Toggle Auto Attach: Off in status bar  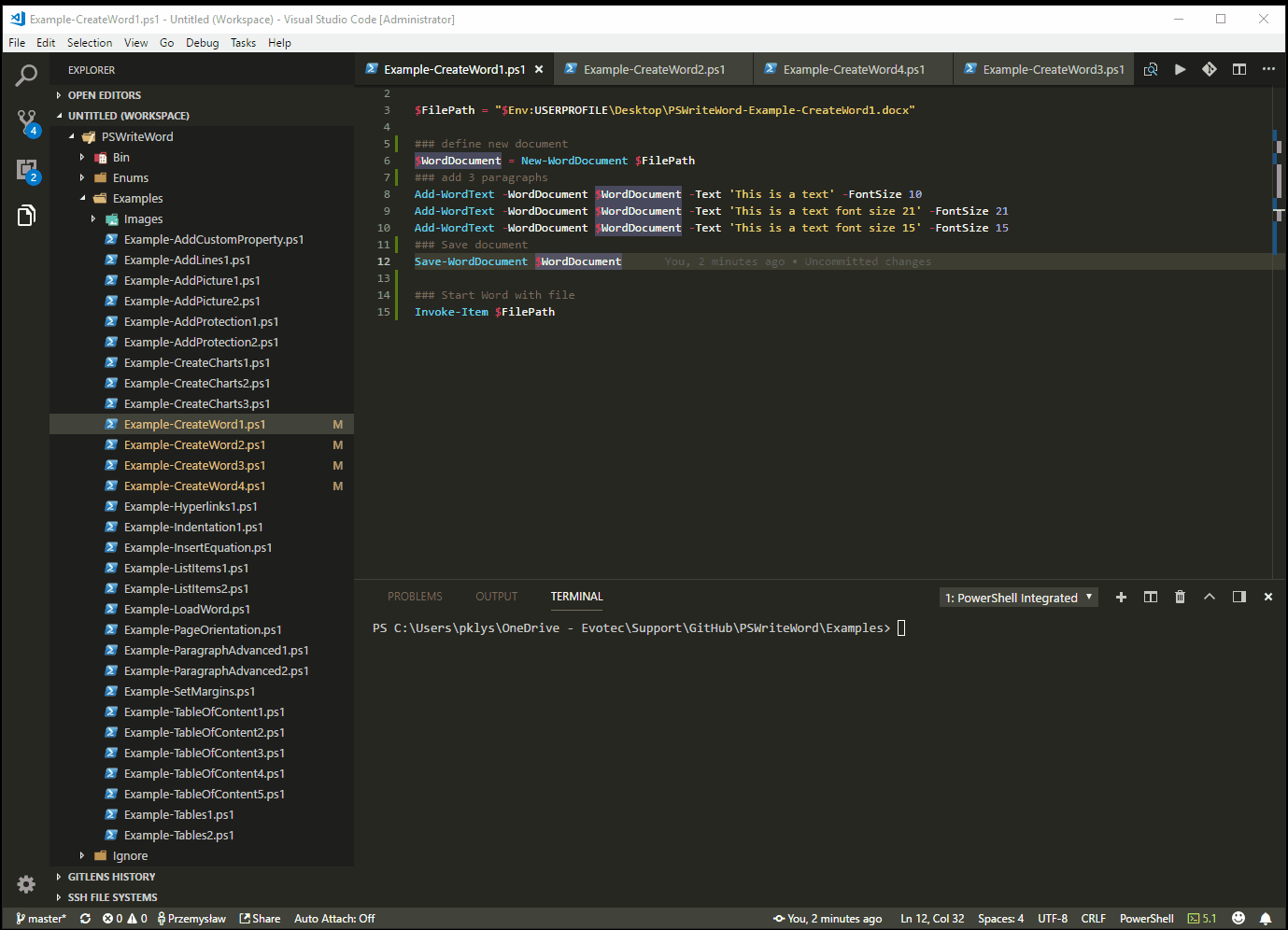(x=334, y=918)
